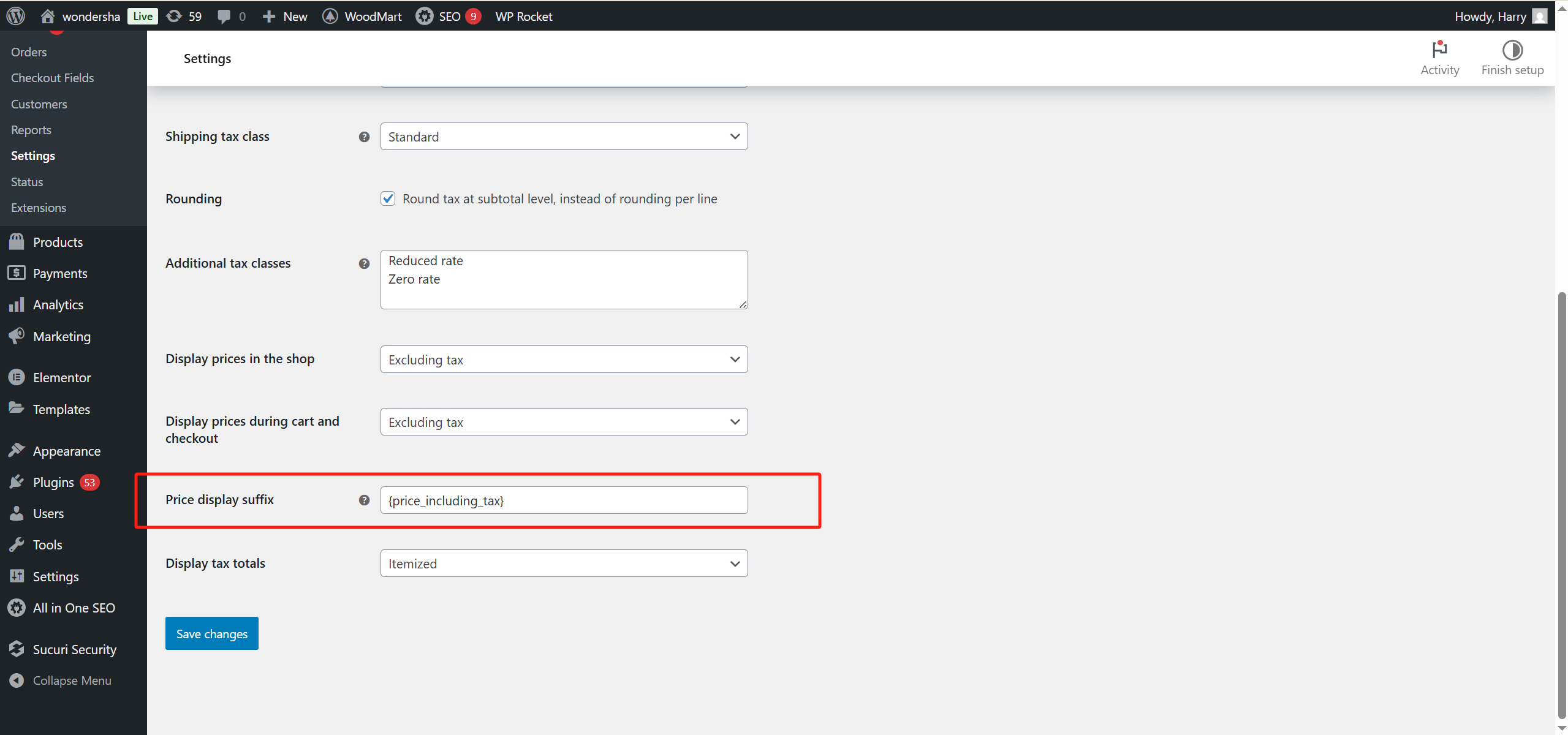Click the Save changes button

point(211,633)
